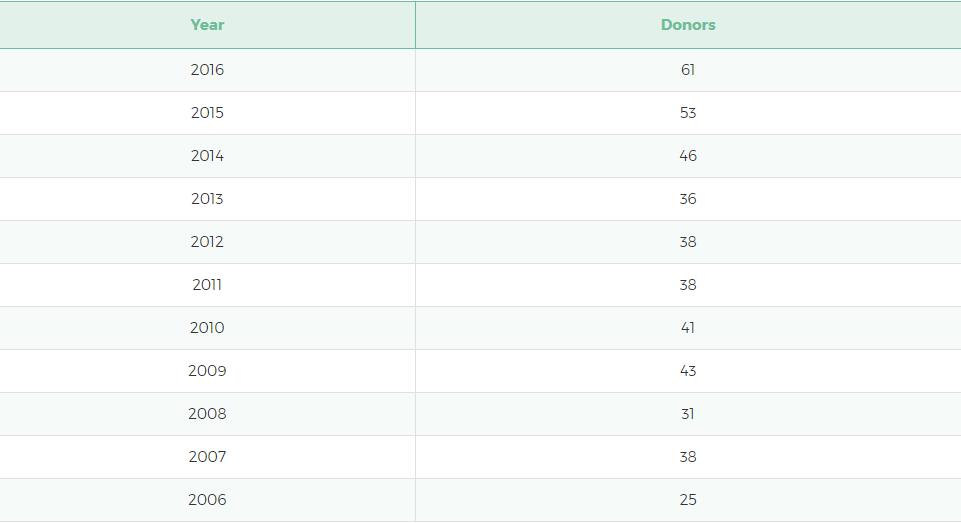
Task: Click the donors value 46
Action: point(688,156)
